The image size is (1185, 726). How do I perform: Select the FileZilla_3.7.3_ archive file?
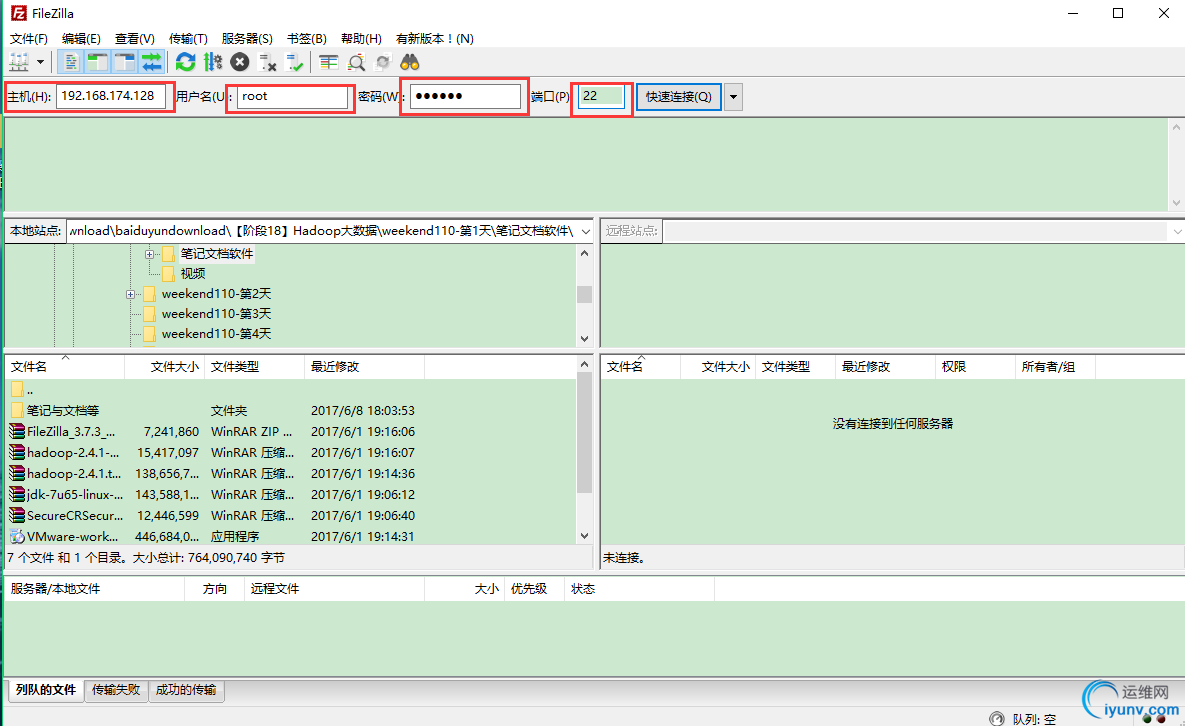291,432
